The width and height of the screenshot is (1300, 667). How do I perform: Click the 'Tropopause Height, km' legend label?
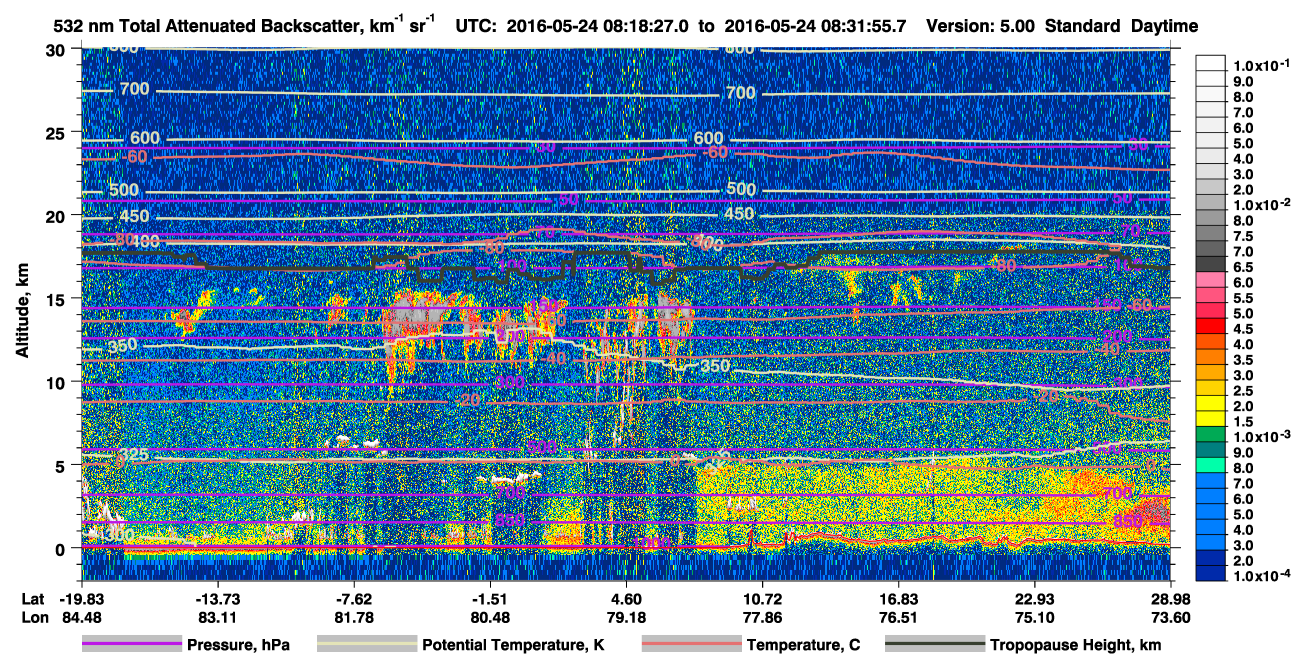coord(1075,645)
